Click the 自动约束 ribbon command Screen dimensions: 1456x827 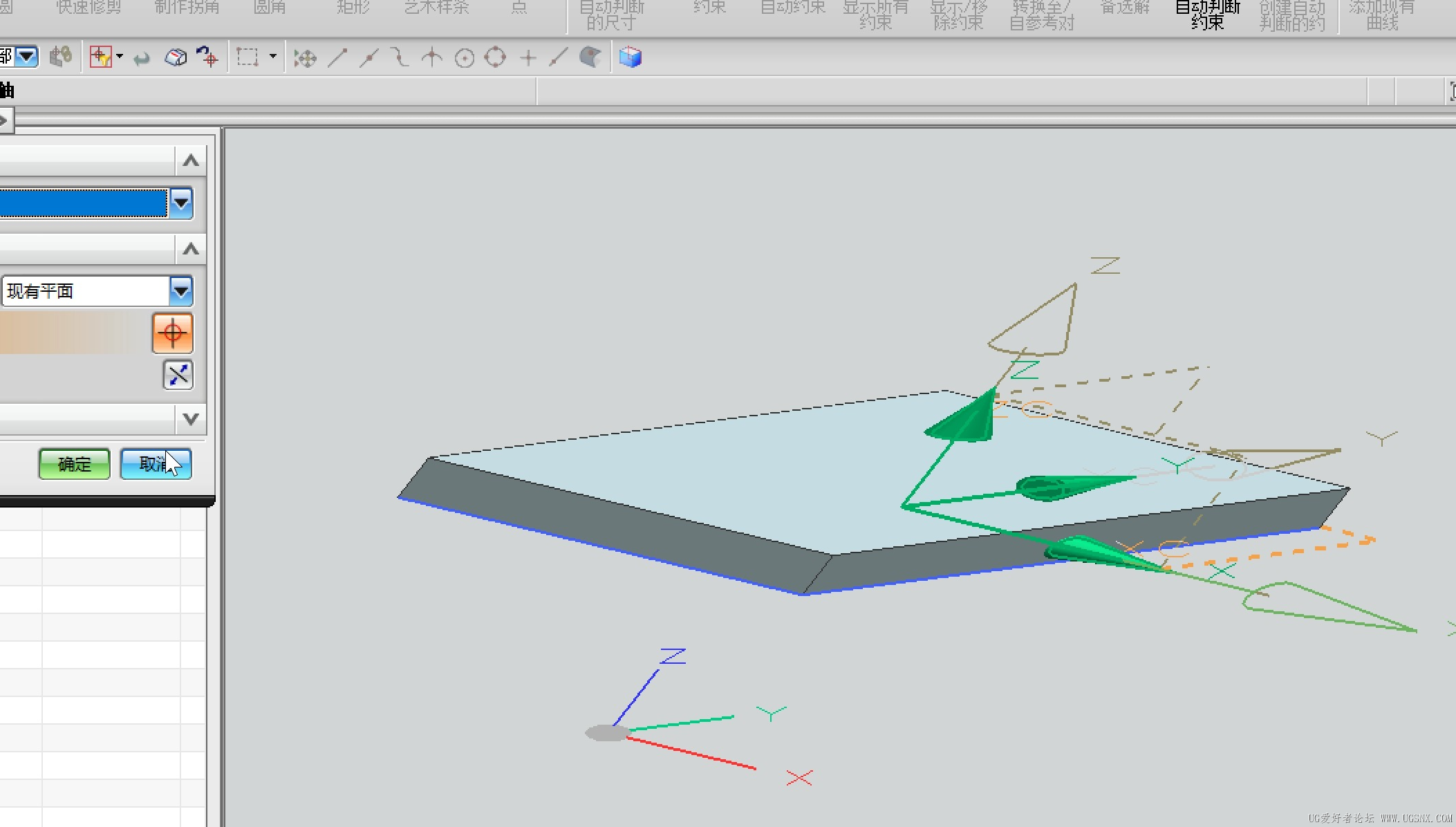792,8
